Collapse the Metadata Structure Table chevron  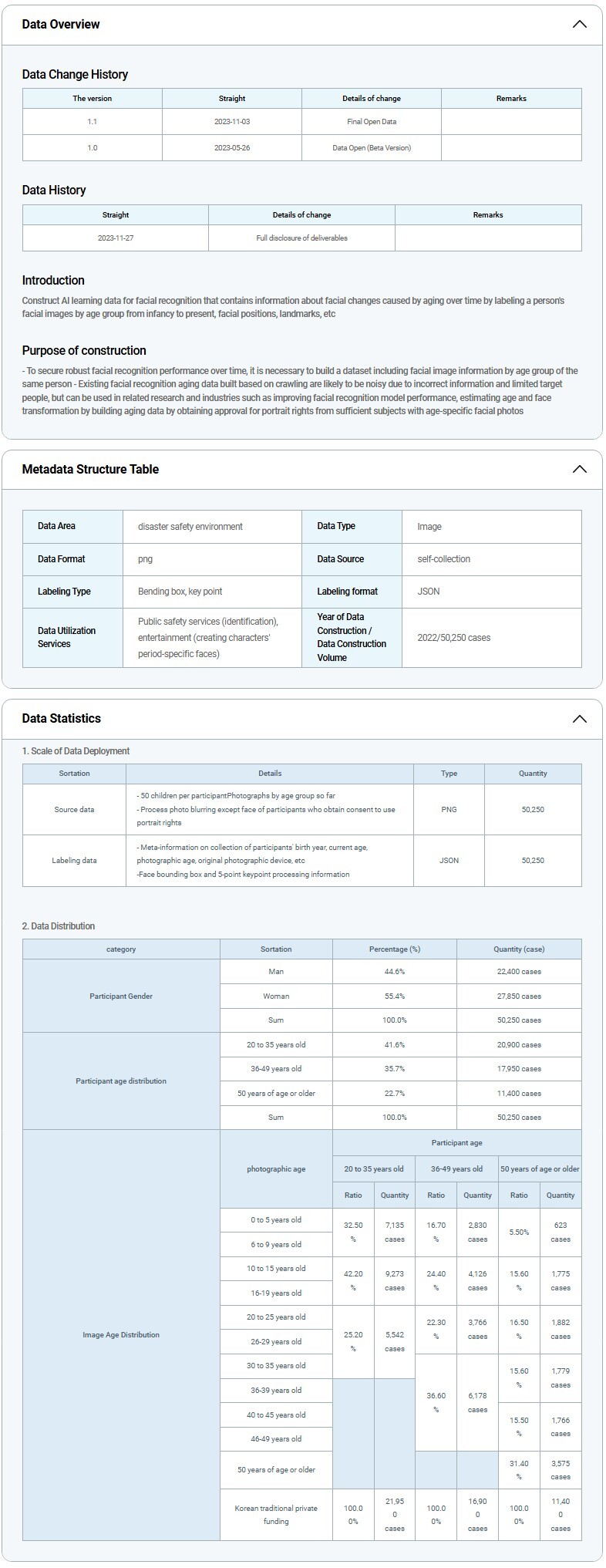pyautogui.click(x=579, y=469)
